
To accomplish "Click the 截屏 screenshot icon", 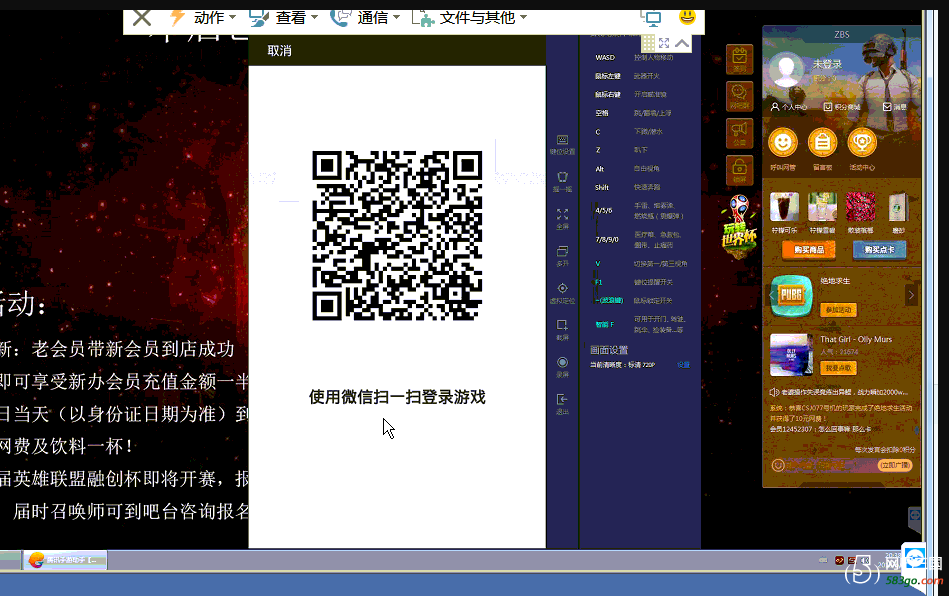I will [x=562, y=330].
